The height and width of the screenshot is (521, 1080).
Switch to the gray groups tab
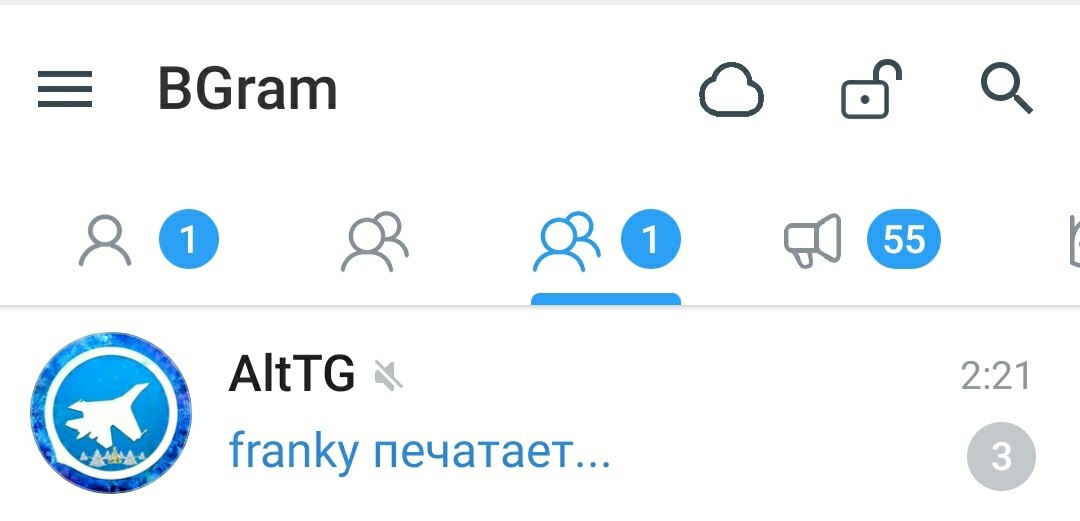[x=375, y=241]
